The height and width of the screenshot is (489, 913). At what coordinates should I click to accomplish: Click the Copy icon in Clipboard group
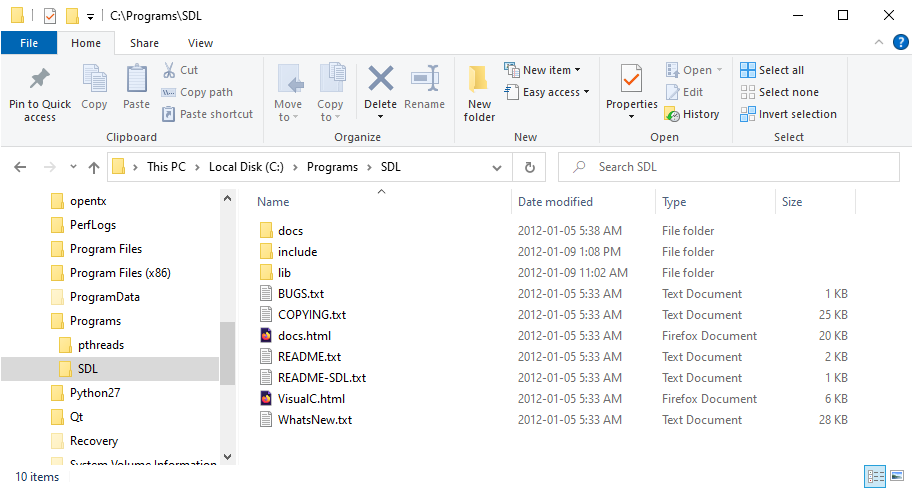(x=94, y=79)
